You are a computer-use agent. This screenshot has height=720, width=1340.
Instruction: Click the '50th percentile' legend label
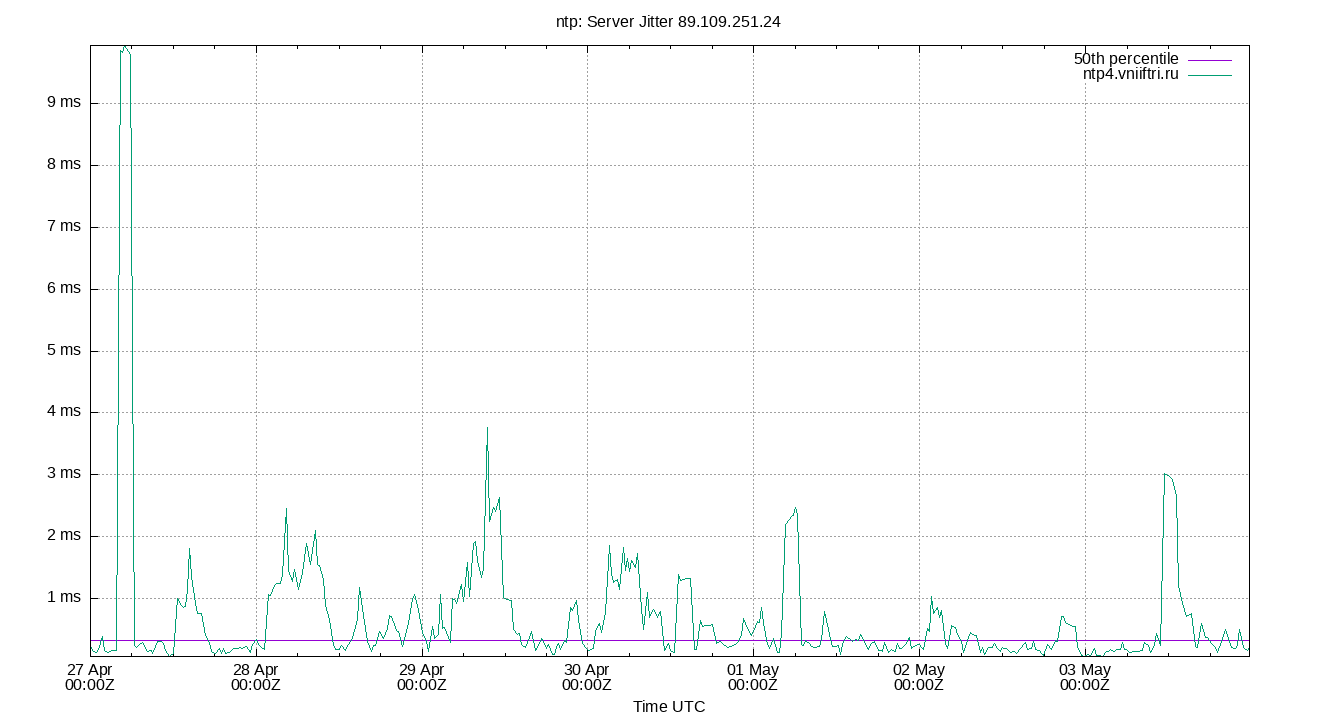(1126, 59)
